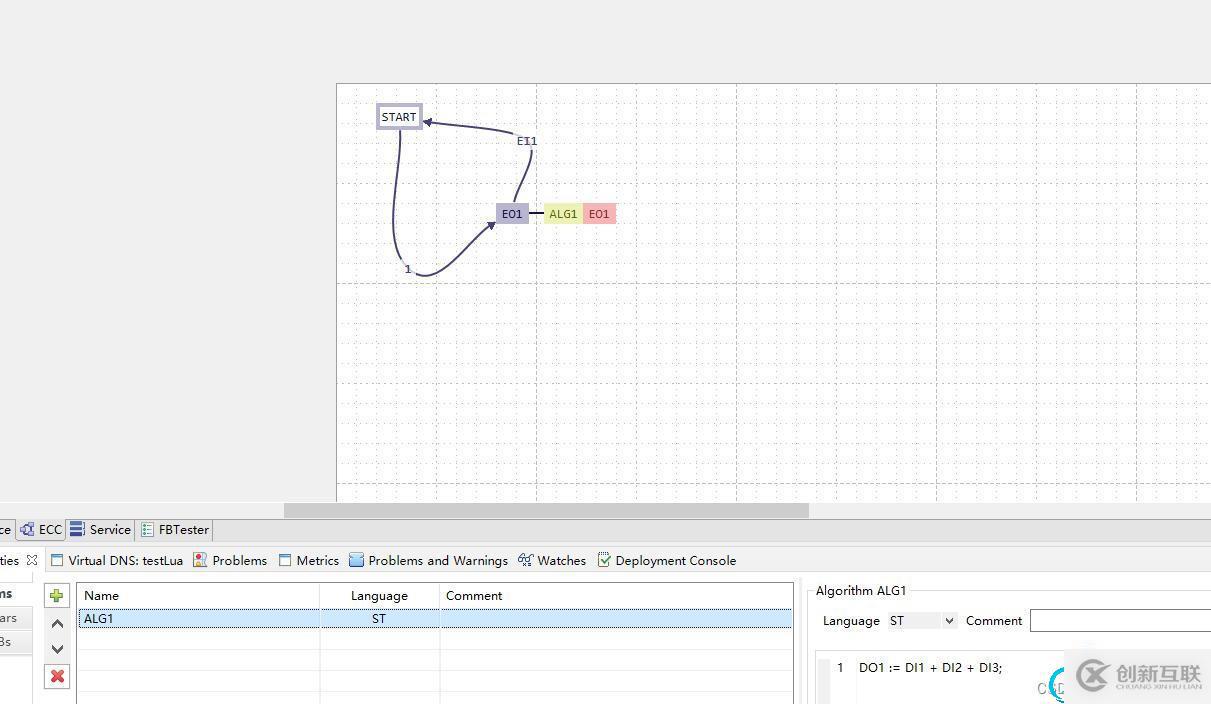1211x704 pixels.
Task: Click the ST language cell of ALG1
Action: coord(379,619)
